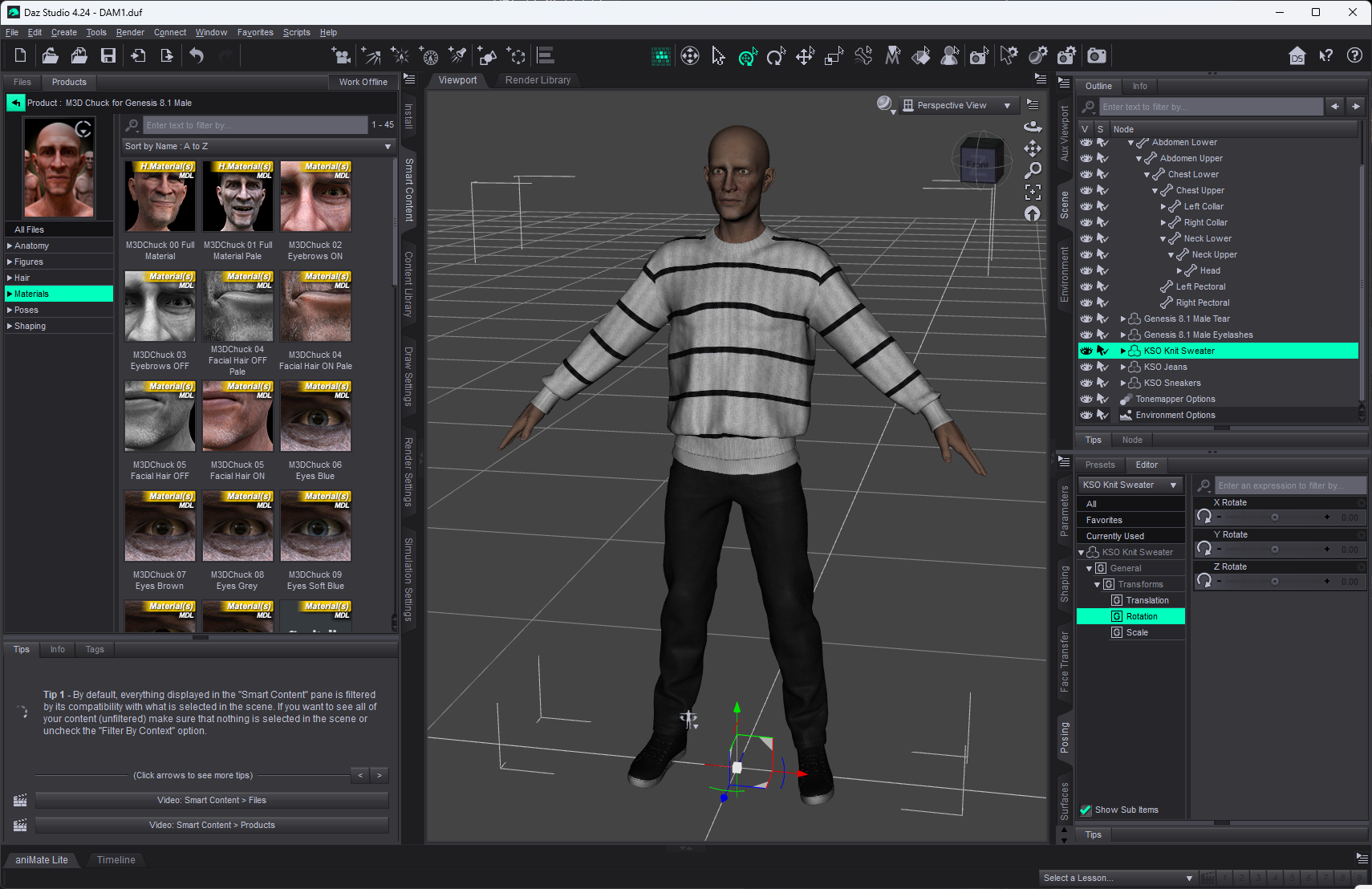Click the Save scene floppy disk icon
The height and width of the screenshot is (889, 1372).
[108, 55]
